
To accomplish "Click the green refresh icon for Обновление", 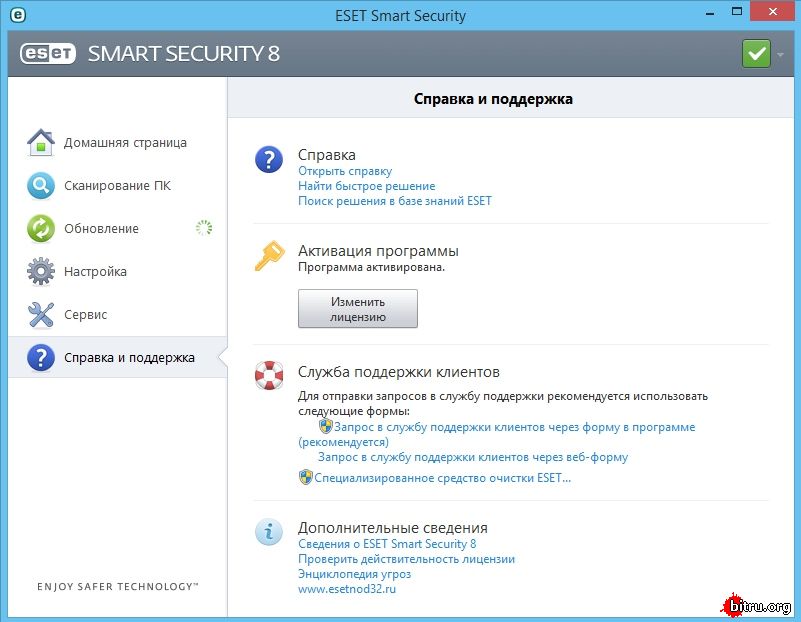I will click(x=40, y=228).
